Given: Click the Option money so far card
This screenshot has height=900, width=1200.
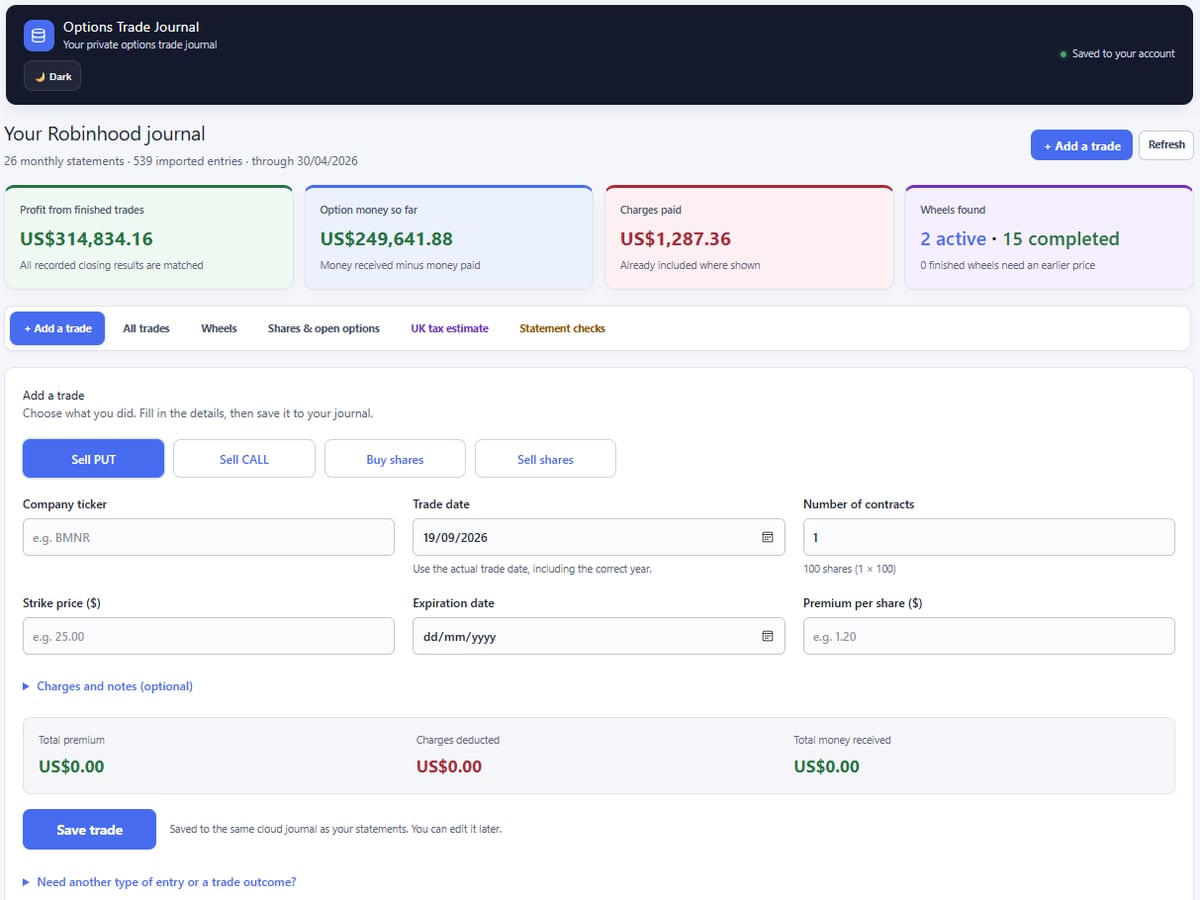Looking at the screenshot, I should (x=449, y=237).
